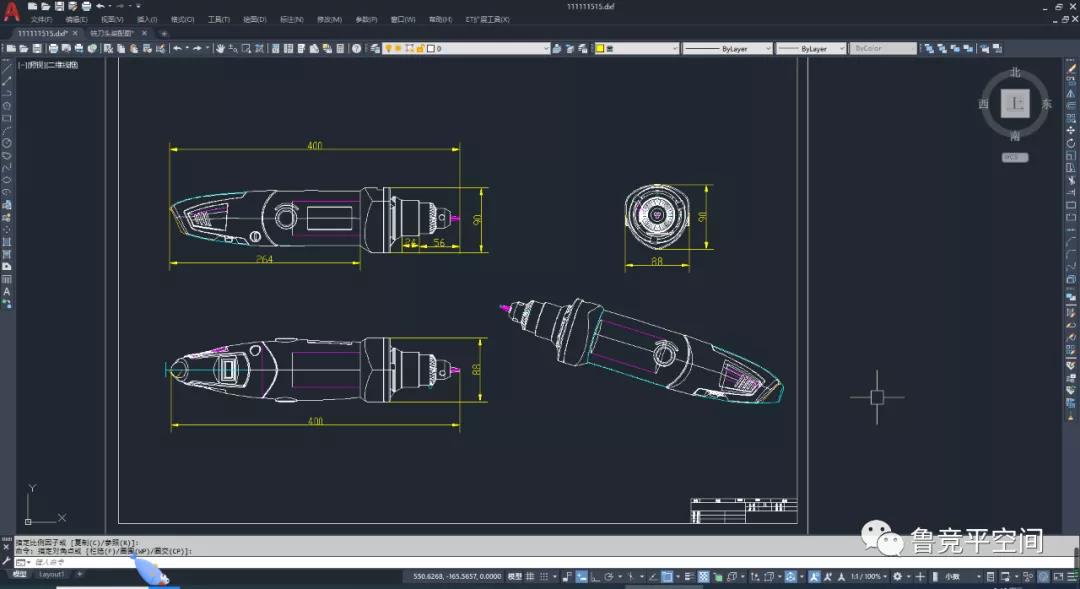Switch to the Layout1 tab

pyautogui.click(x=51, y=575)
